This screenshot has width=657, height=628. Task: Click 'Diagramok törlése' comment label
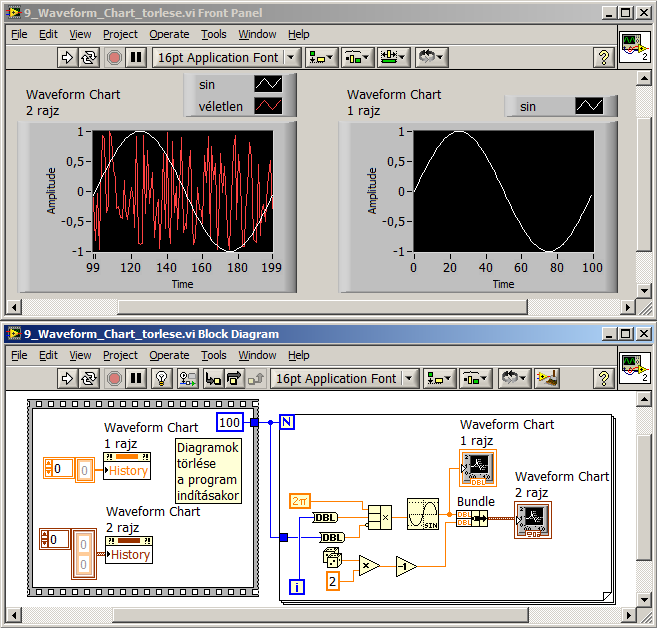click(208, 471)
